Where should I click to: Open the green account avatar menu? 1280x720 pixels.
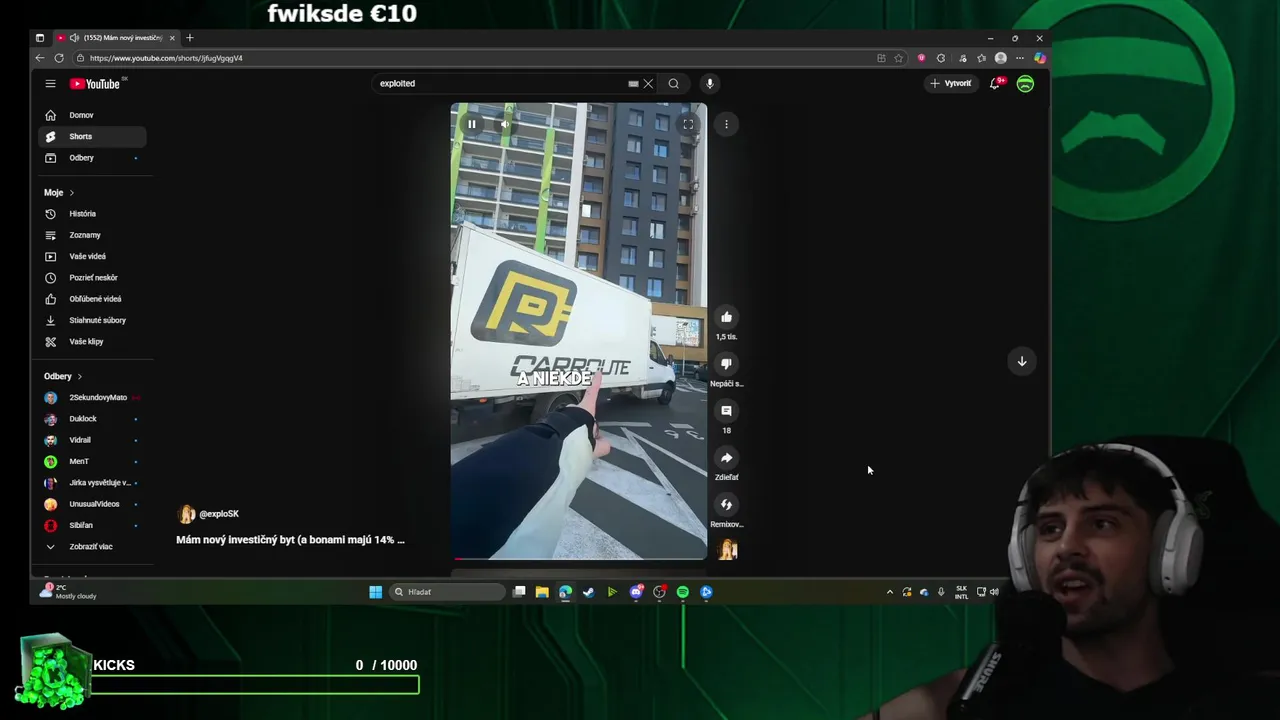(1025, 84)
